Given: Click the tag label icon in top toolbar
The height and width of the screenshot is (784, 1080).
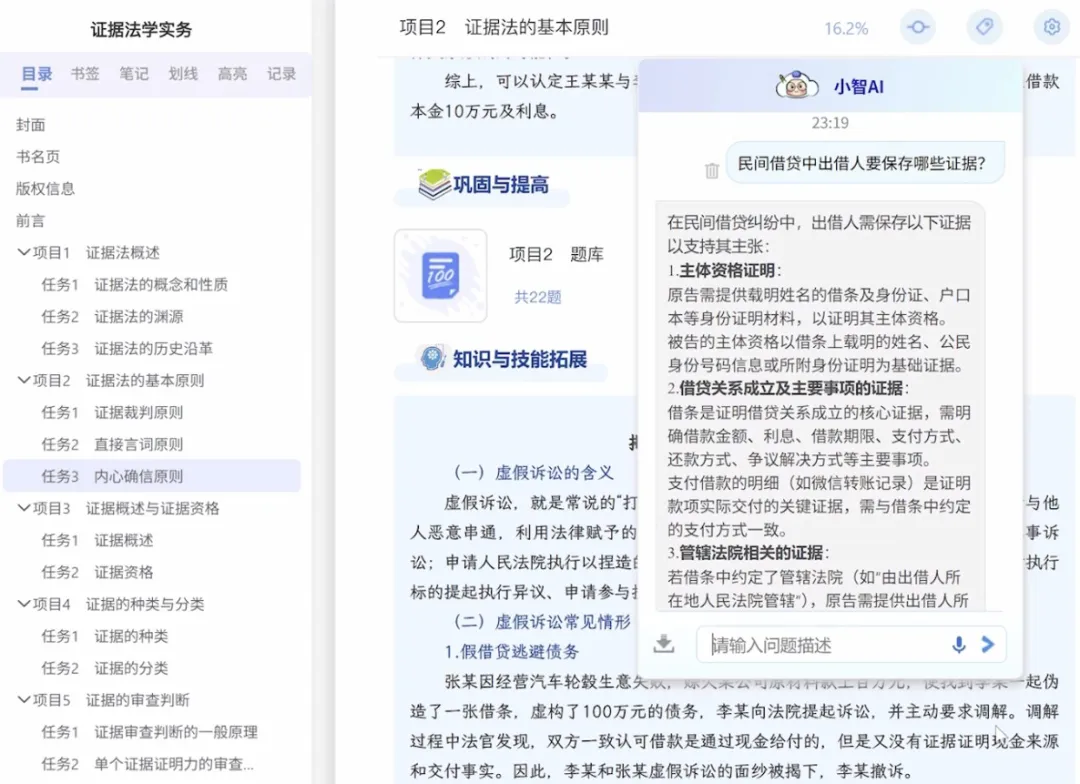Looking at the screenshot, I should (984, 28).
